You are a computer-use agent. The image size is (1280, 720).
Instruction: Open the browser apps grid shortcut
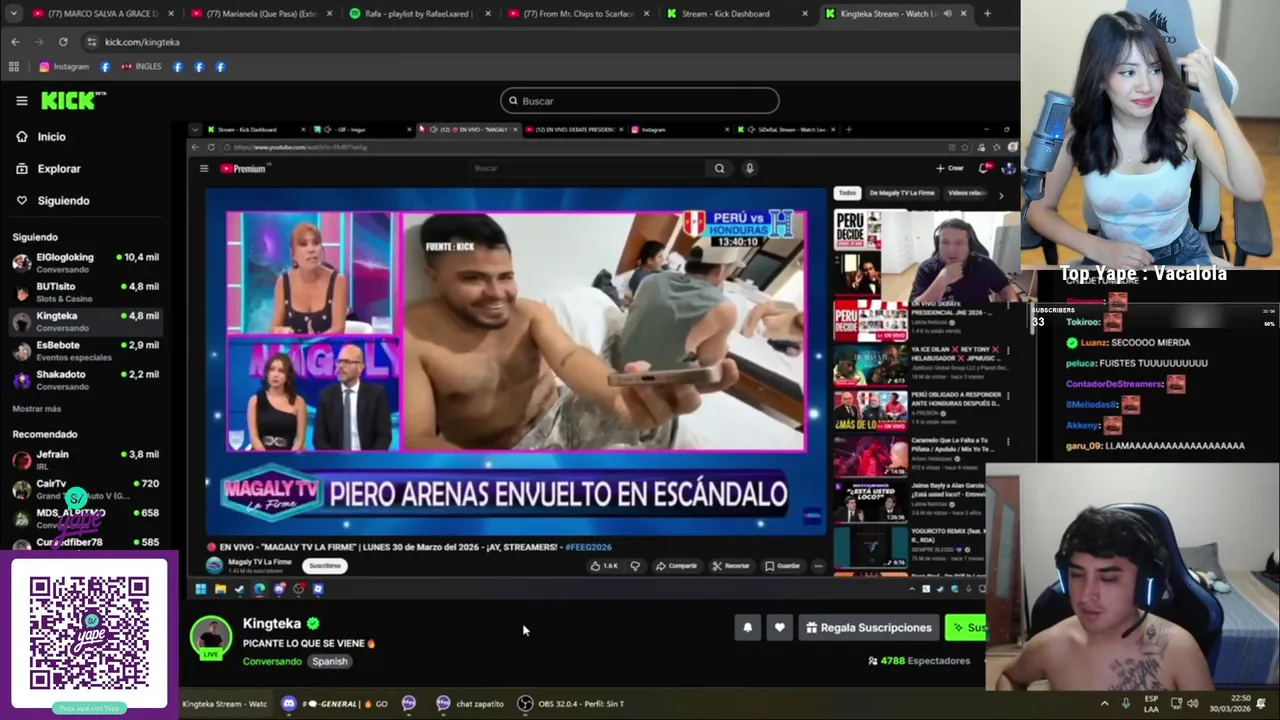(x=14, y=67)
